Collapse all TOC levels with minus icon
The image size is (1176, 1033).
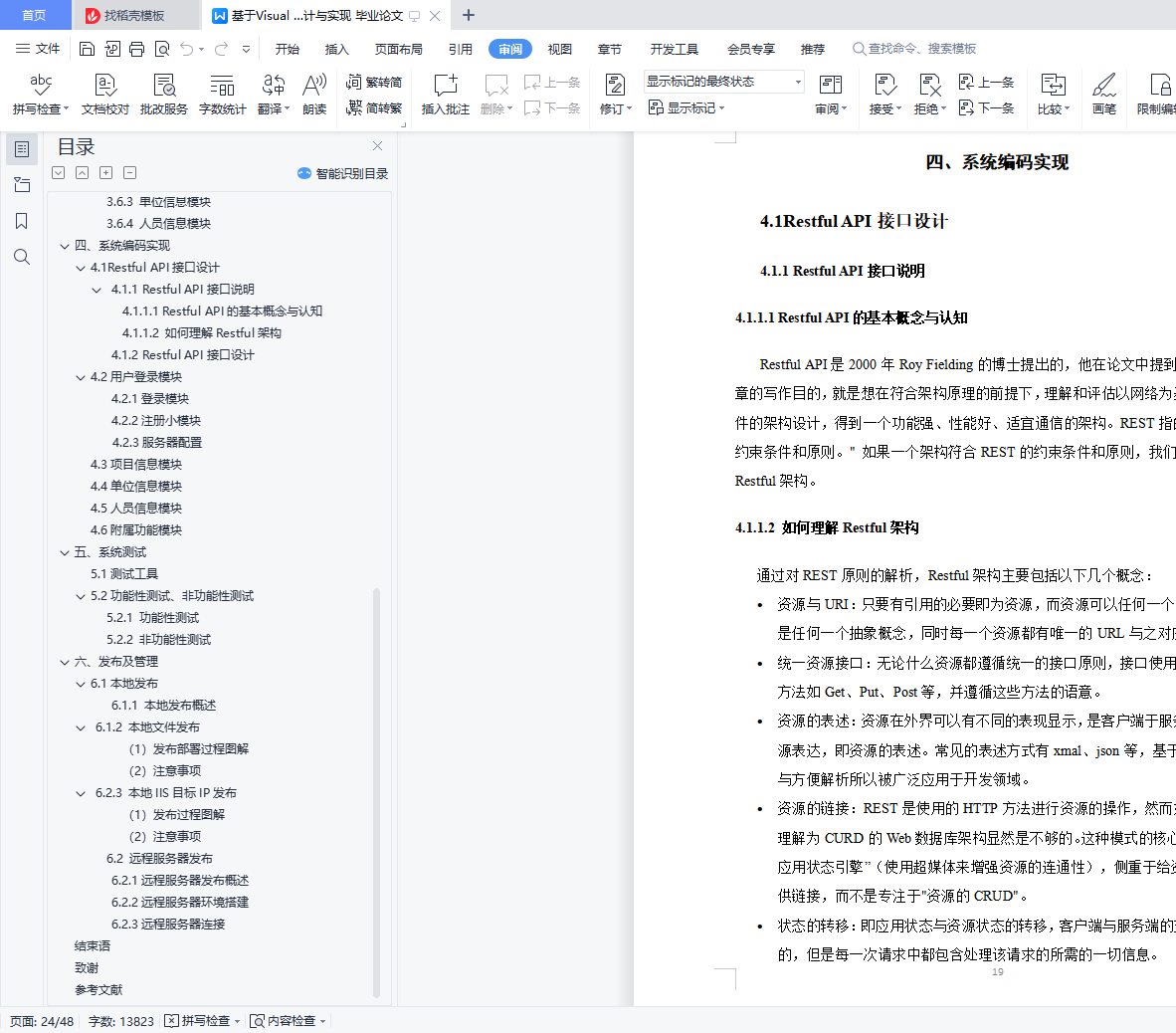129,173
